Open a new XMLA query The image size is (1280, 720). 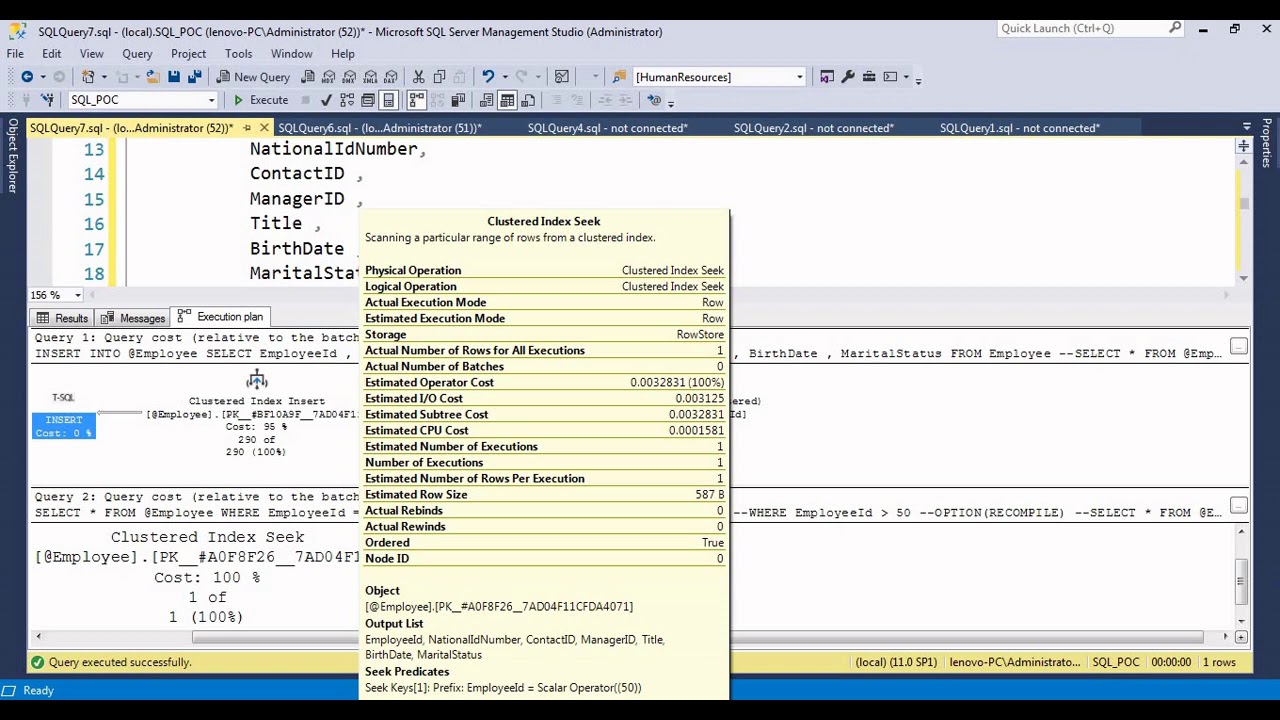coord(370,77)
